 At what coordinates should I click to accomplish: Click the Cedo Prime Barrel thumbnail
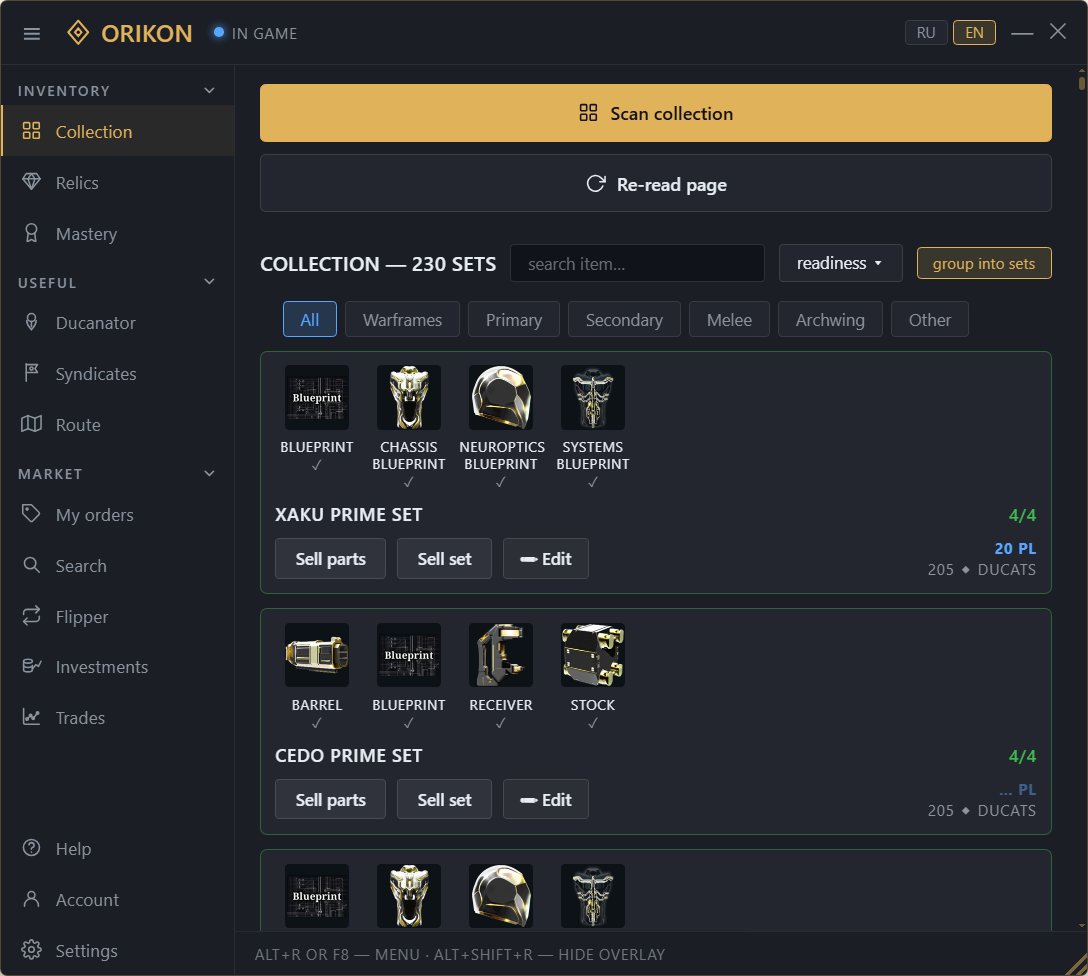[317, 655]
